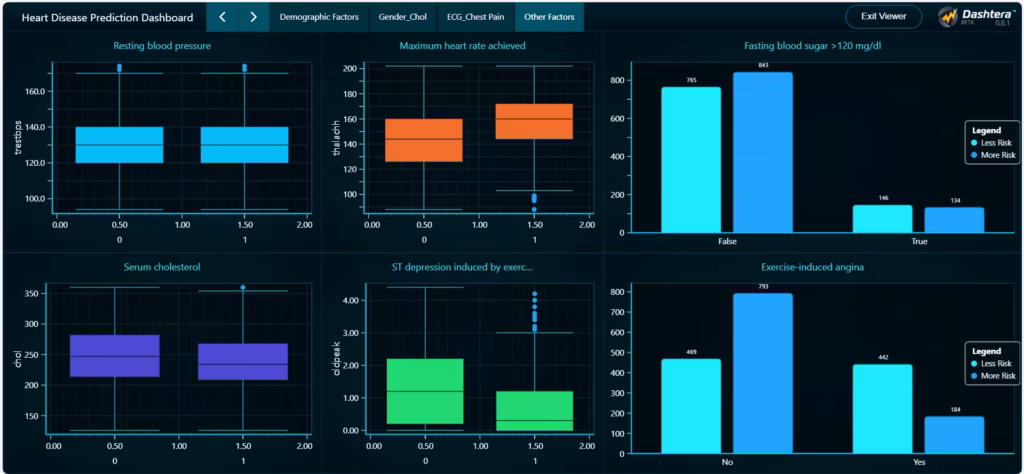Click the 793 More Risk bar under No

coord(763,372)
